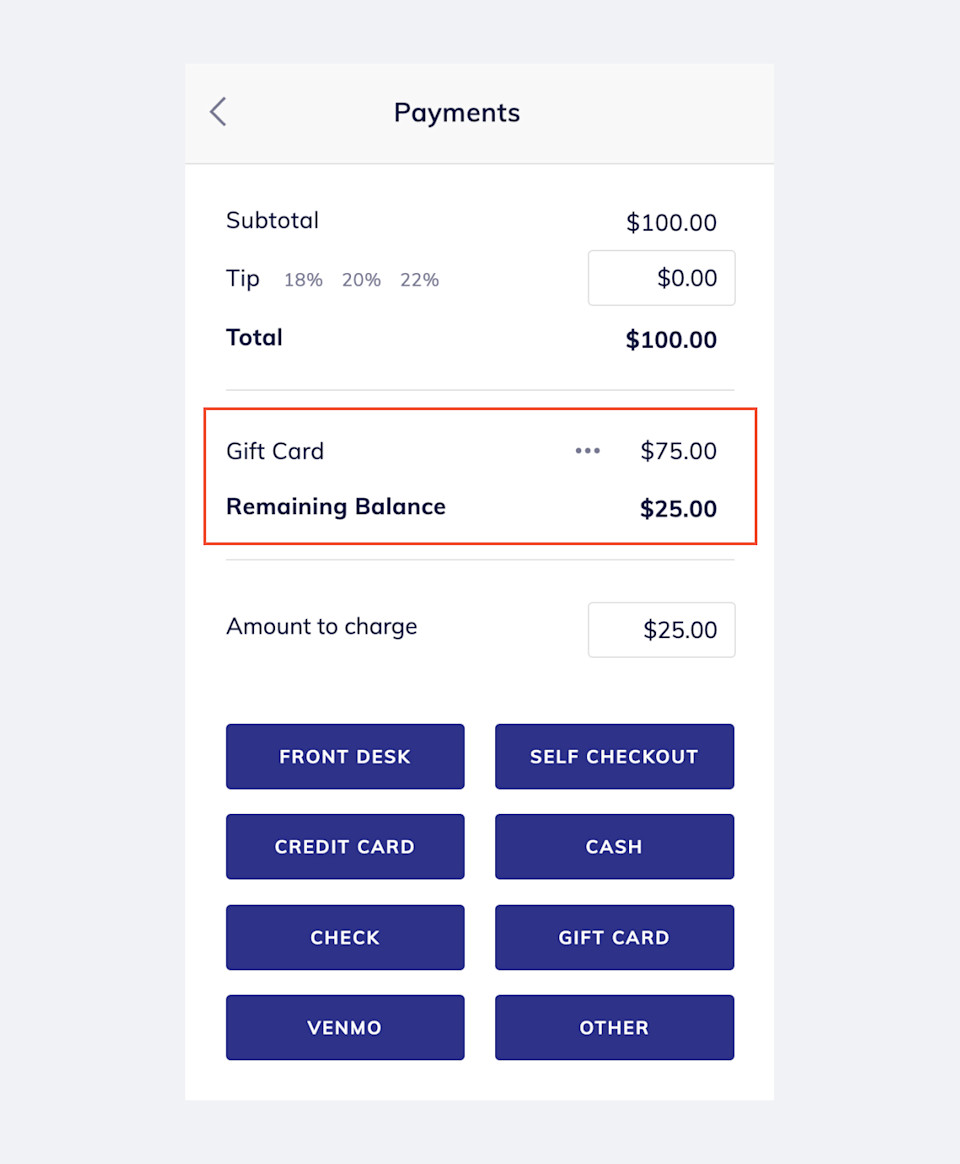Click the Payments header title

click(x=457, y=112)
